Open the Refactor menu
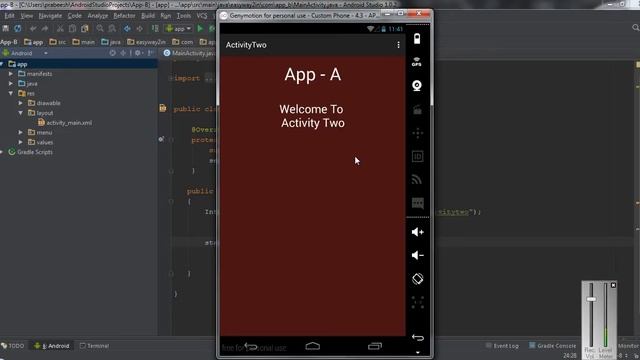The image size is (640, 360). [x=124, y=16]
